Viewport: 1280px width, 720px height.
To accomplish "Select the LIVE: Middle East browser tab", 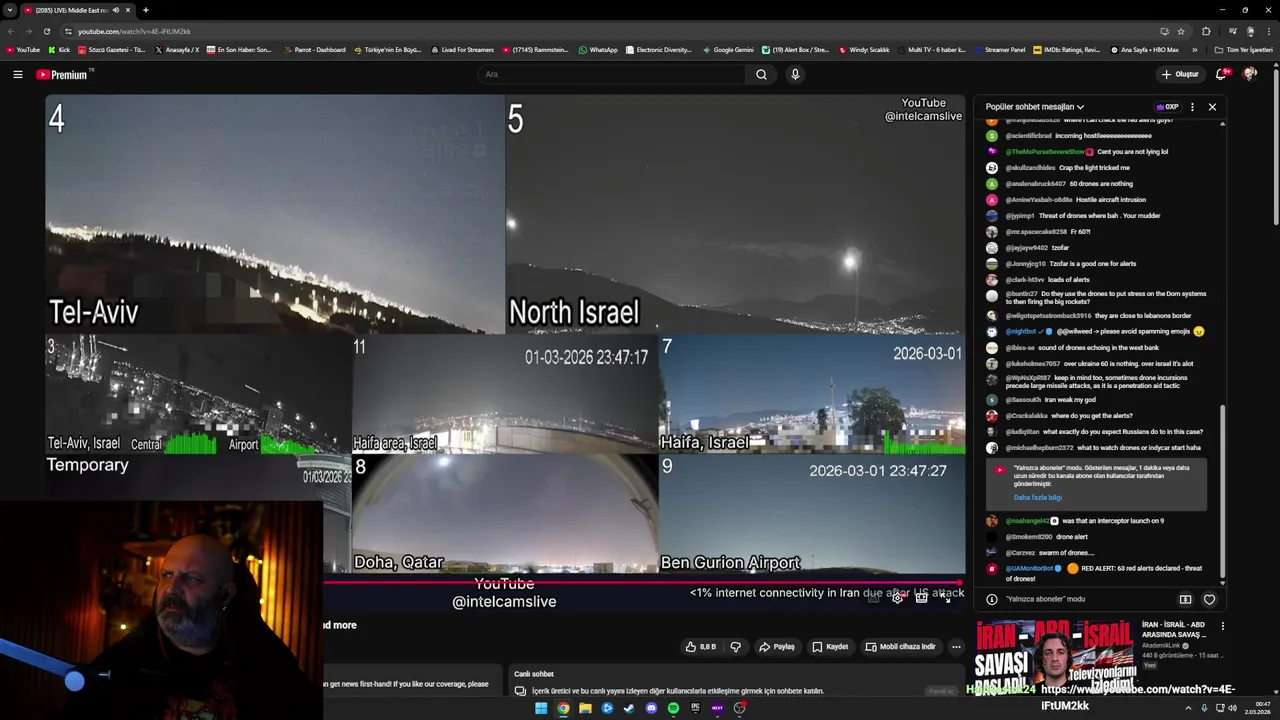I will (x=77, y=10).
